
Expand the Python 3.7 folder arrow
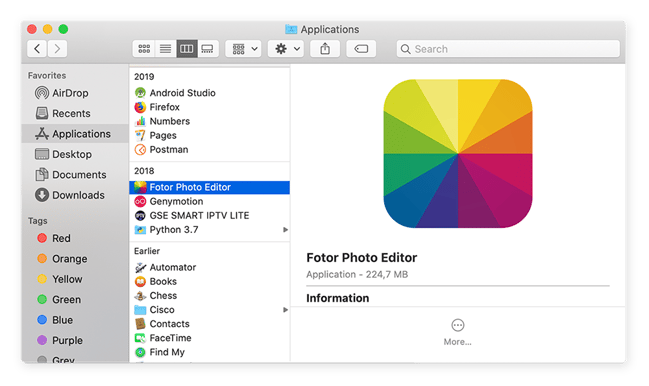coord(285,230)
